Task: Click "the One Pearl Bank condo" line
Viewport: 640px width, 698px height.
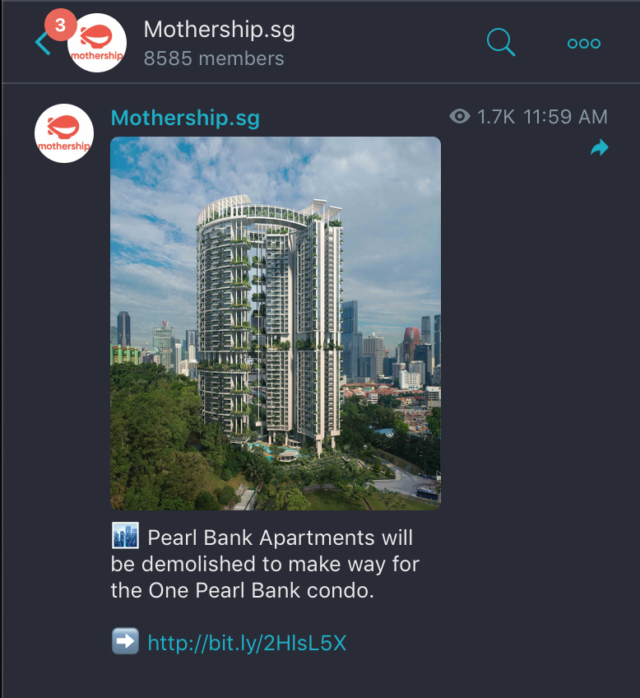Action: tap(242, 591)
